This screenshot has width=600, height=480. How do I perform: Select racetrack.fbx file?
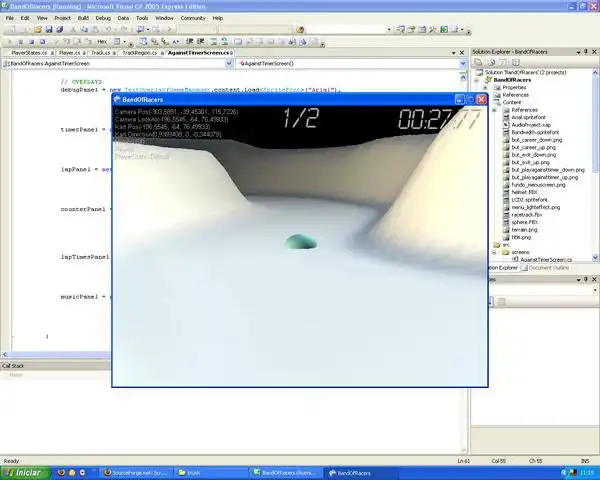pyautogui.click(x=527, y=215)
